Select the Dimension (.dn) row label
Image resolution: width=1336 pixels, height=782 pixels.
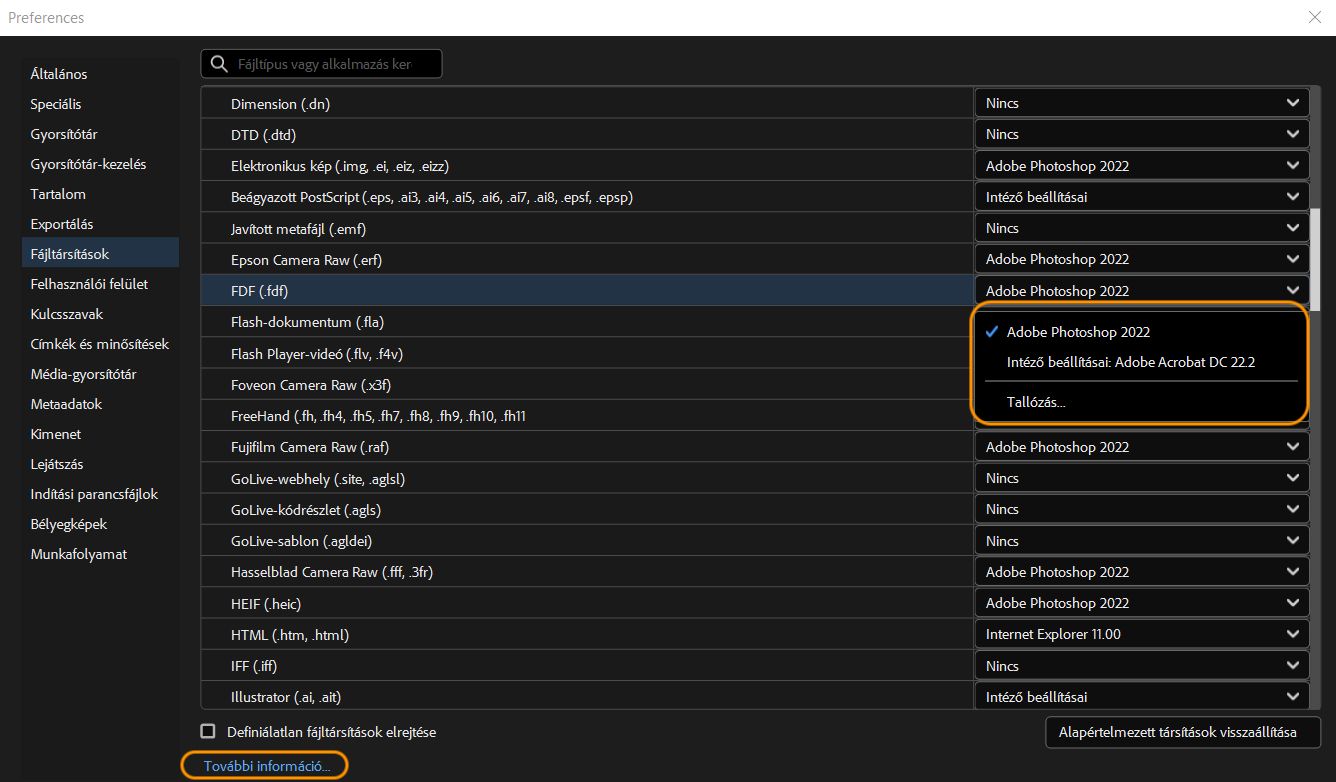279,103
